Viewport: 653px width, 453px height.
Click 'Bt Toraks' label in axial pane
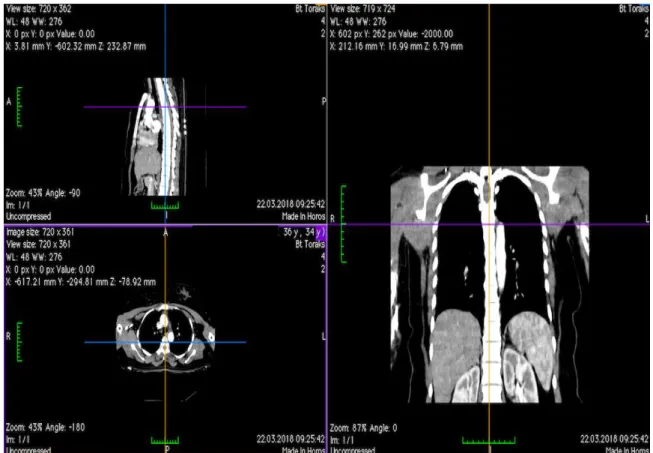pos(310,244)
